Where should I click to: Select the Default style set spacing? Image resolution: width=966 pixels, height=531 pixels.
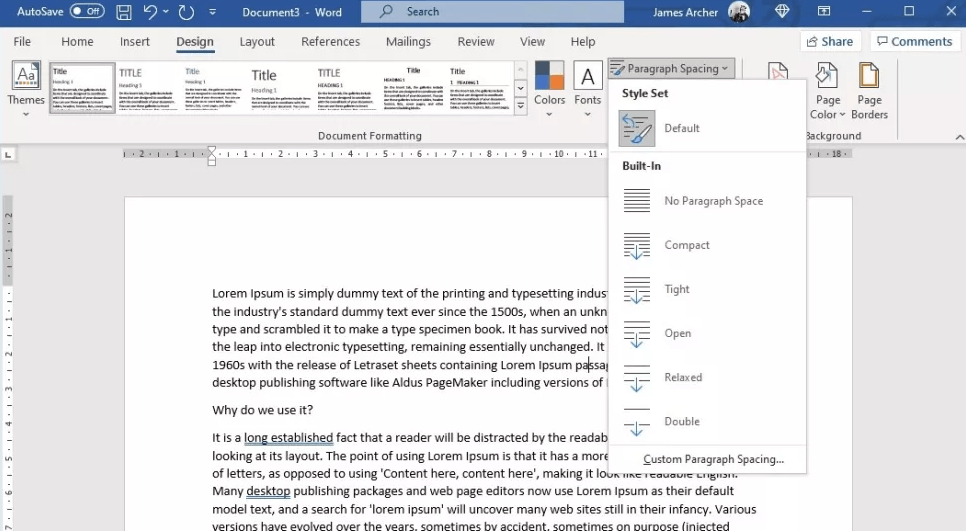click(x=707, y=128)
